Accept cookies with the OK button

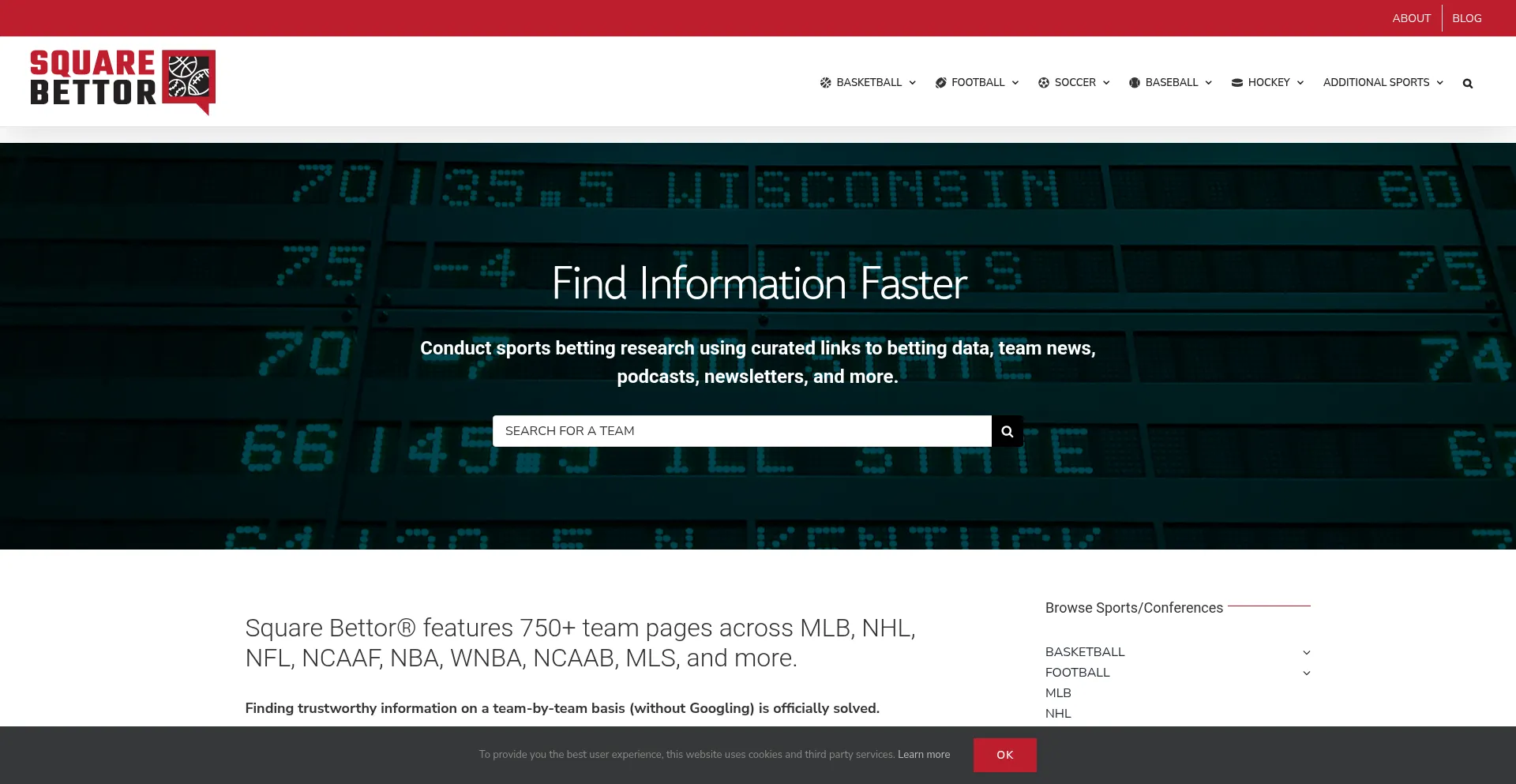1004,755
